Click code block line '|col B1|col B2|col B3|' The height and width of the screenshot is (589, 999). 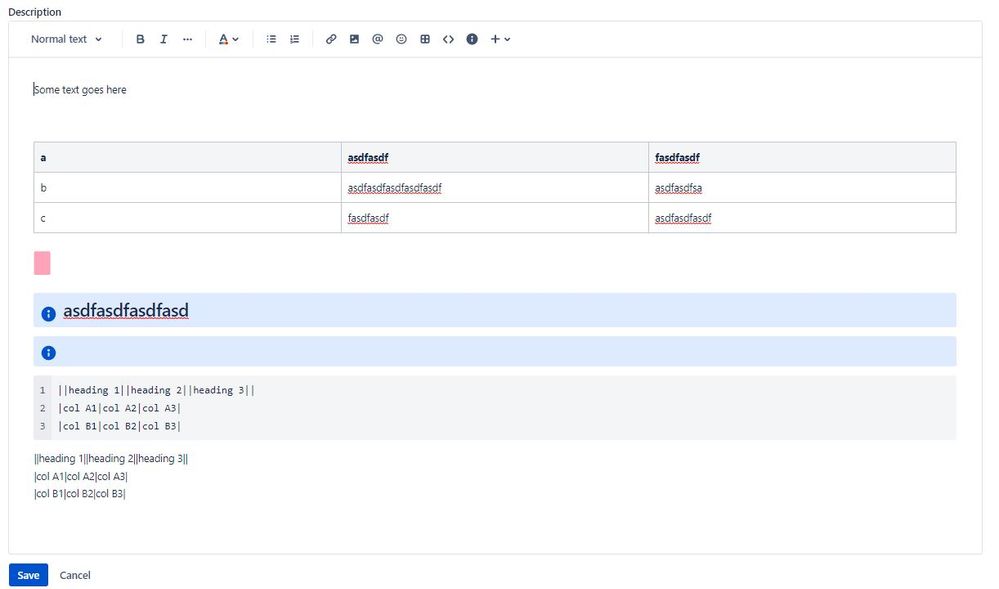[119, 426]
